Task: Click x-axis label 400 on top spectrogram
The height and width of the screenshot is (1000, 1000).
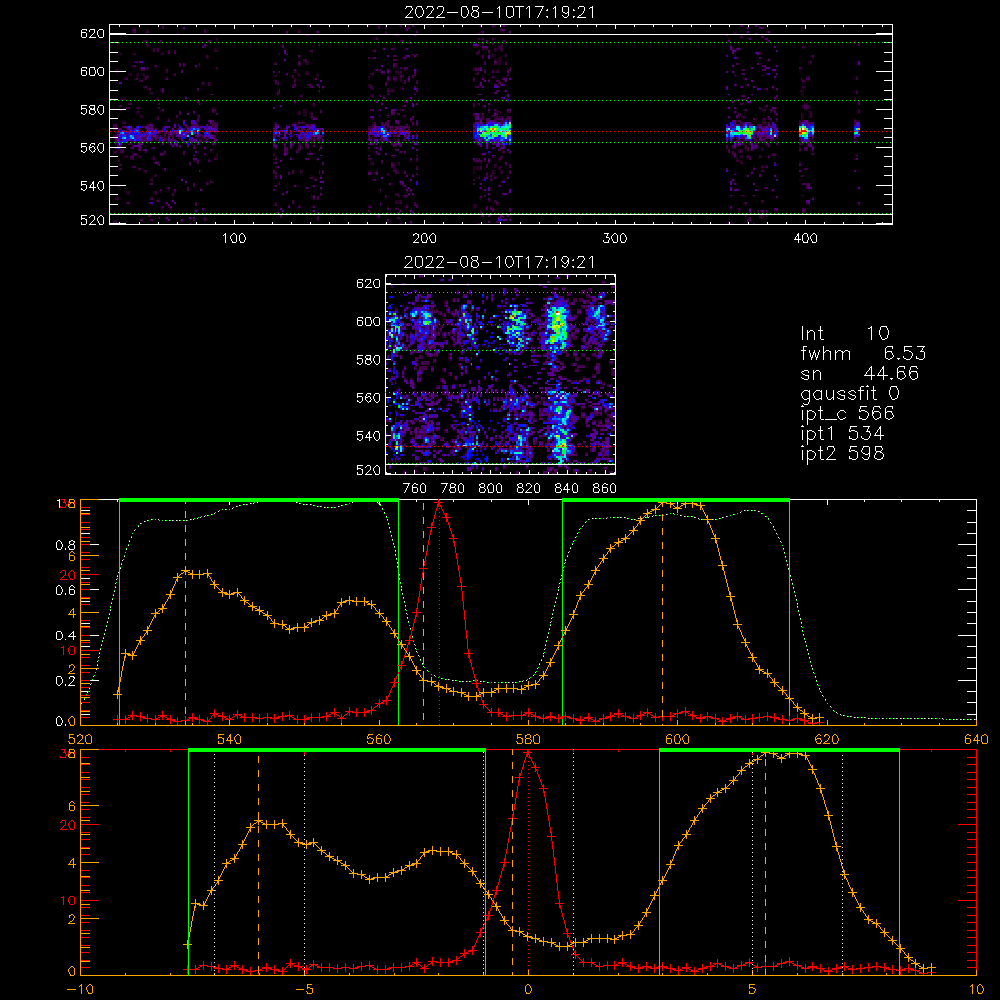Action: pyautogui.click(x=805, y=238)
